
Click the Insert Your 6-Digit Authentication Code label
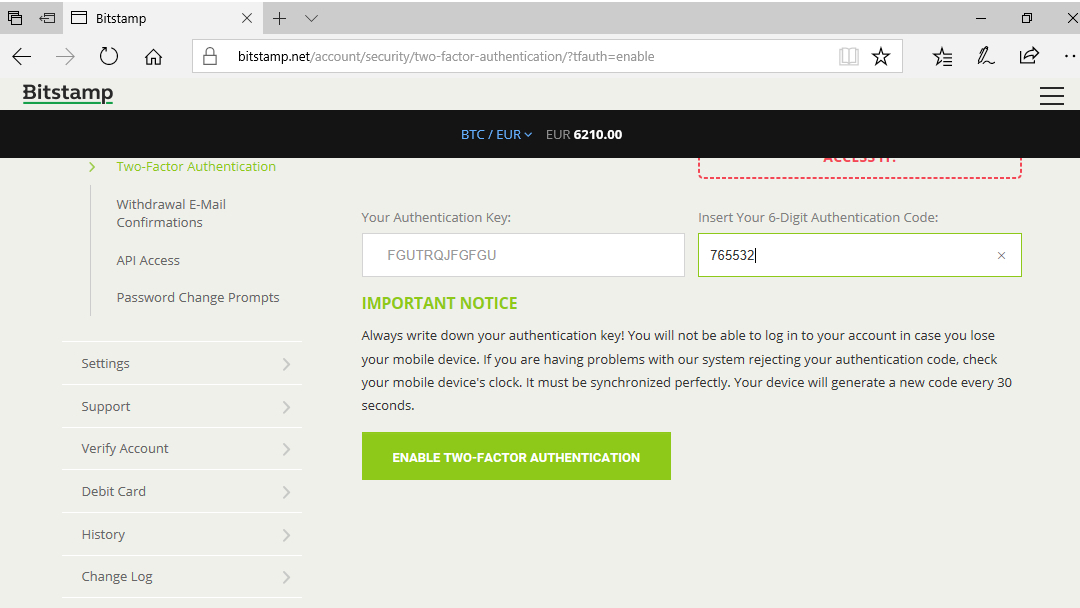818,218
